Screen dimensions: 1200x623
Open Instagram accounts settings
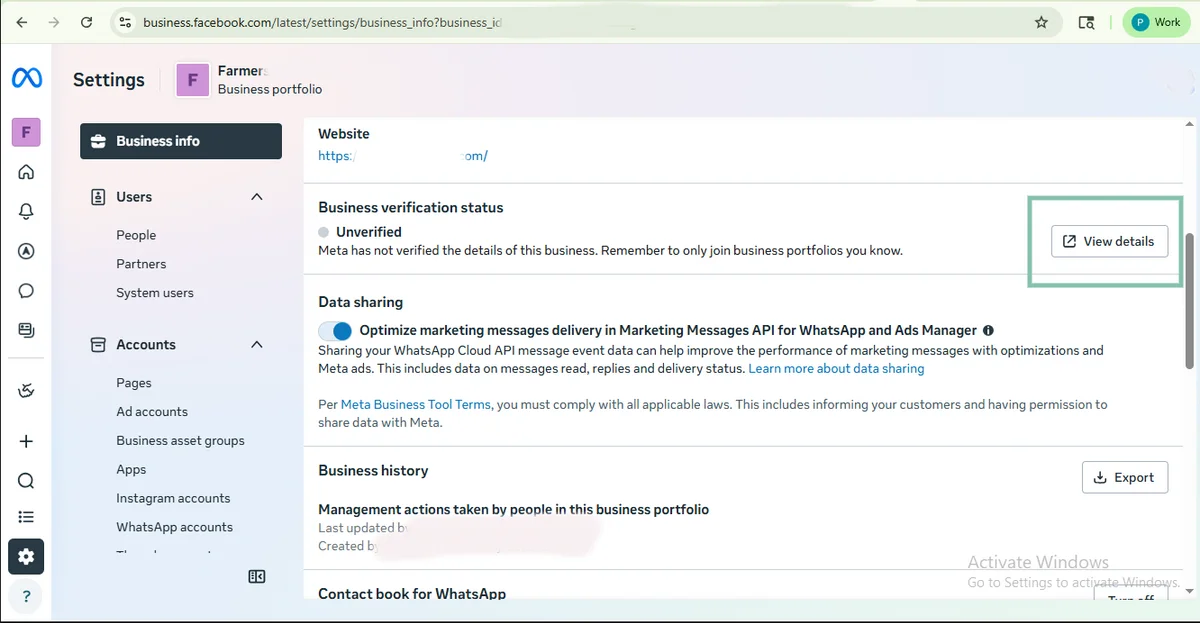[173, 498]
